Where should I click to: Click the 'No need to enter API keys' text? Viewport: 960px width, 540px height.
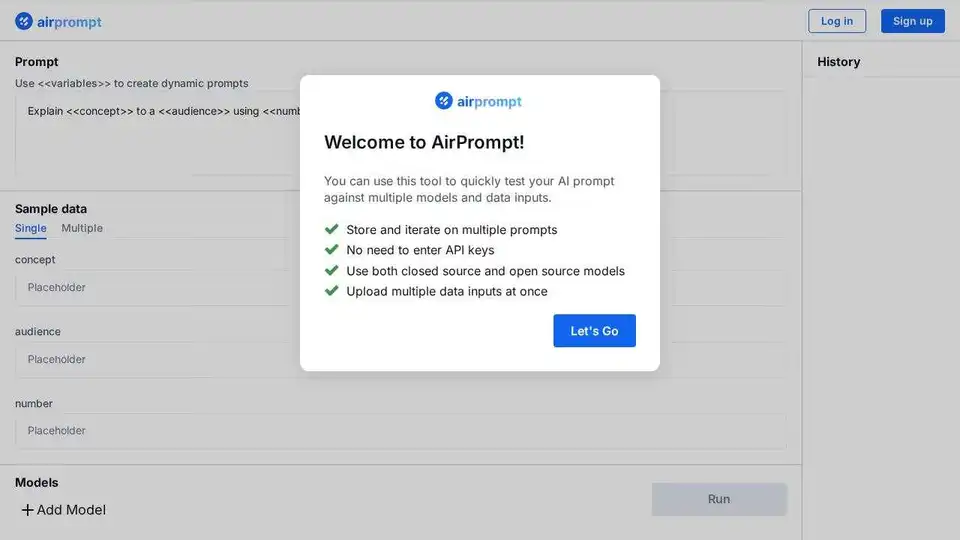[x=420, y=250]
